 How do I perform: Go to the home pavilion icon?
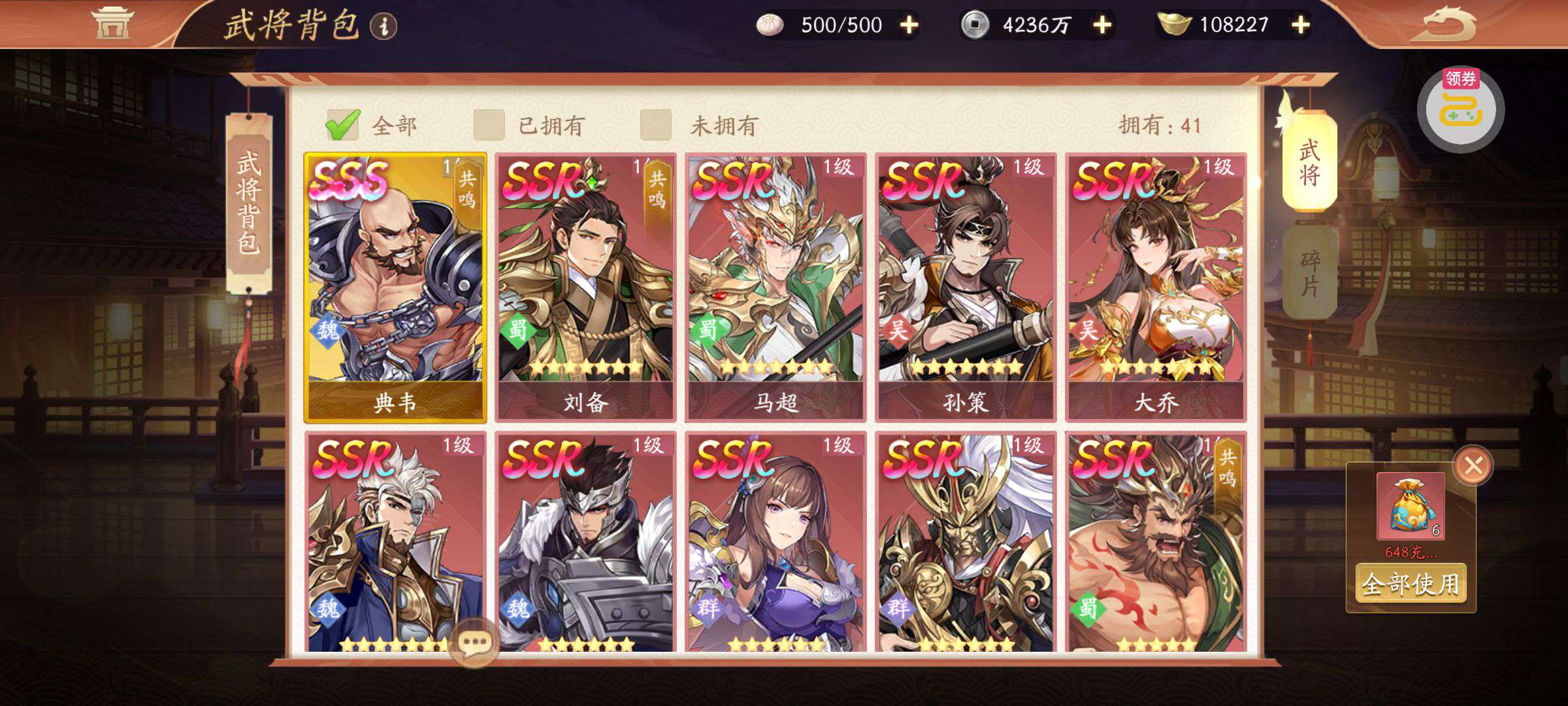point(112,23)
